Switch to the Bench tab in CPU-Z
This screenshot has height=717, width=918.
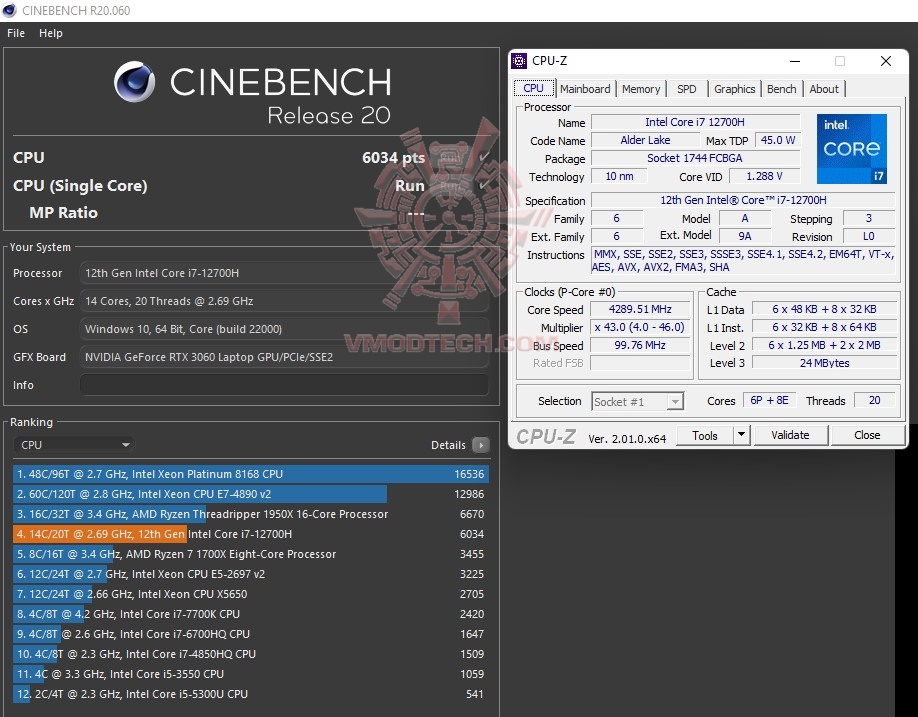782,89
